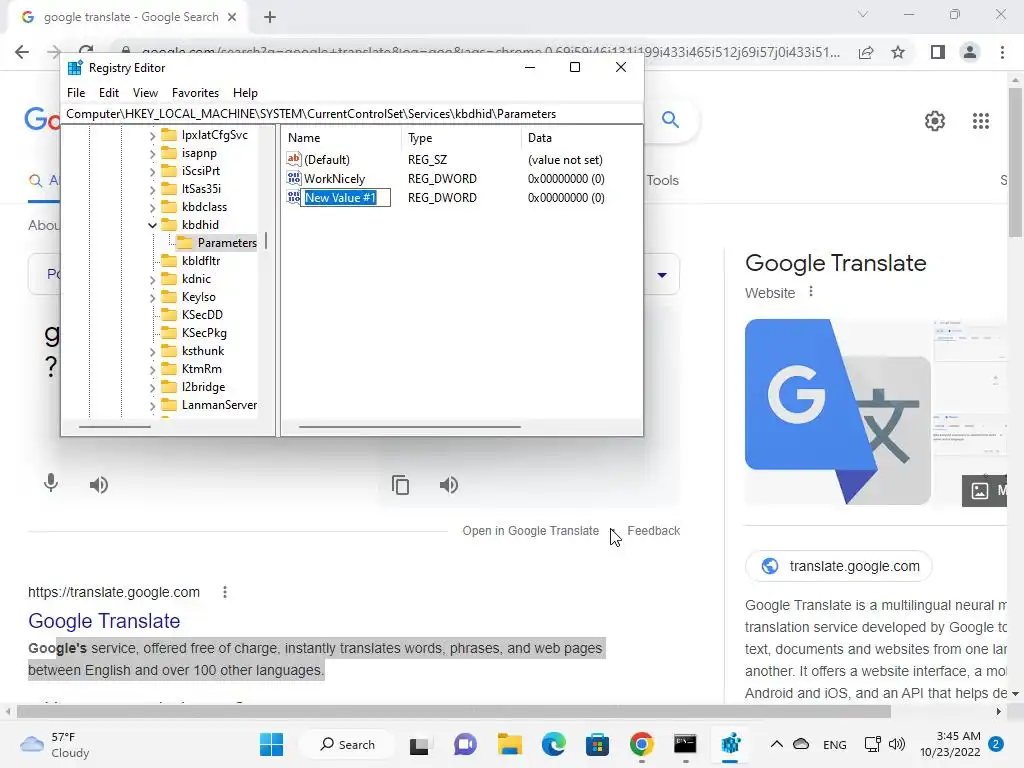
Task: Open File Explorer from the taskbar
Action: coord(509,744)
